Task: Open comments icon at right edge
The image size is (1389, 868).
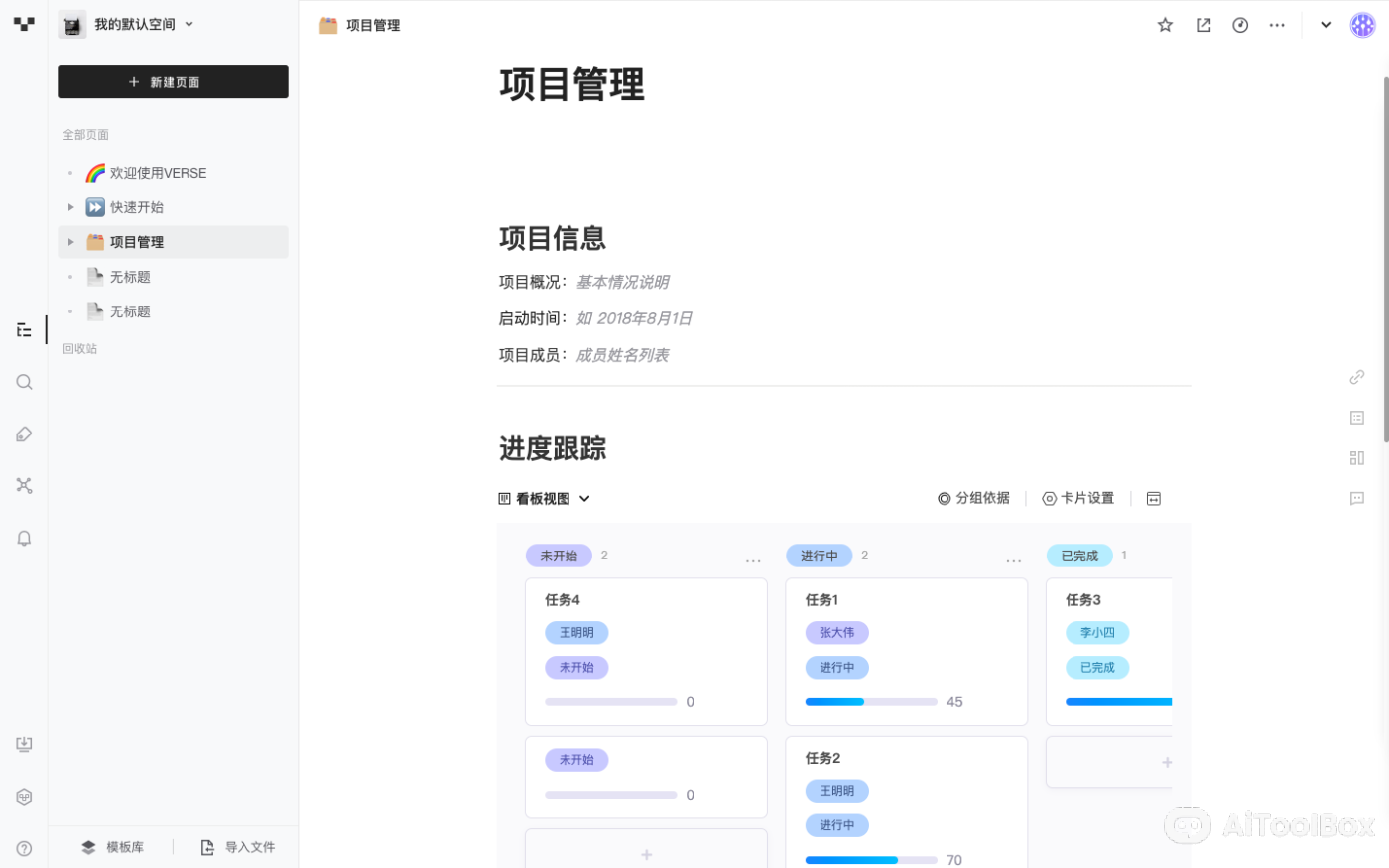Action: pos(1356,498)
